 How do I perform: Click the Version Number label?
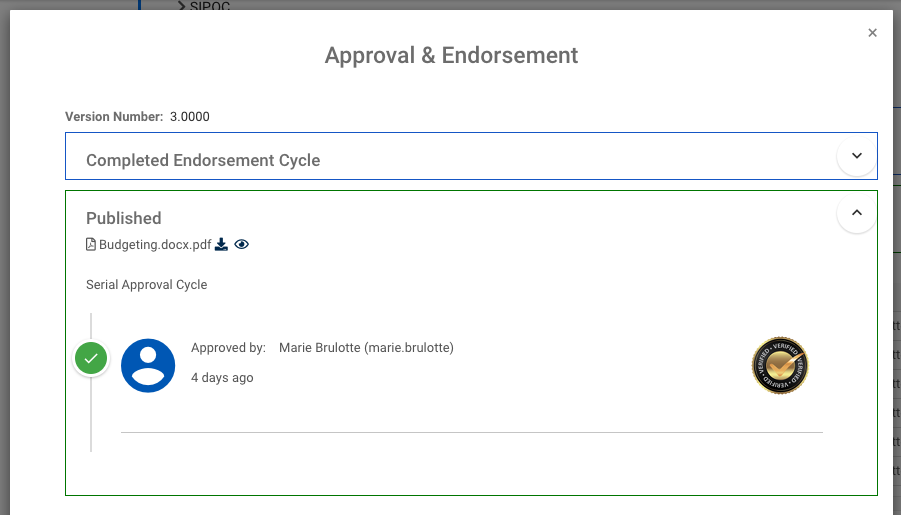tap(114, 117)
